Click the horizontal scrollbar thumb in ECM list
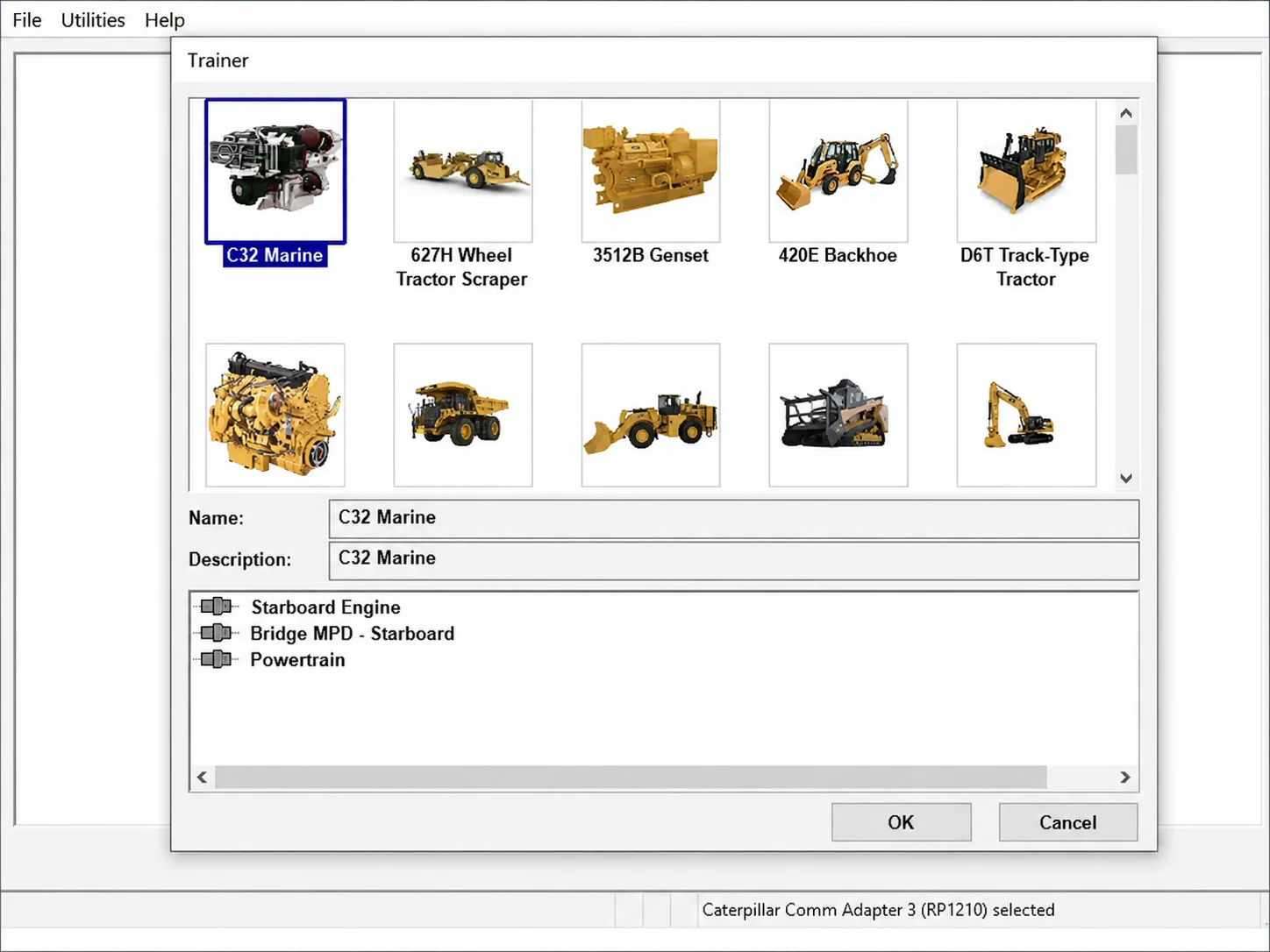The width and height of the screenshot is (1270, 952). [631, 777]
